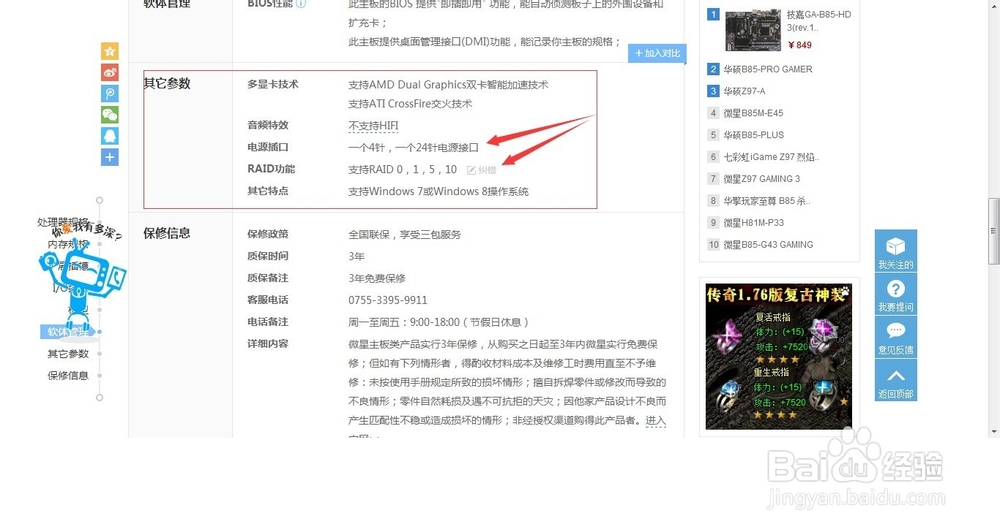Click the 技嘉 motherboard thumbnail image
Viewport: 1000px width, 532px height.
tap(753, 30)
